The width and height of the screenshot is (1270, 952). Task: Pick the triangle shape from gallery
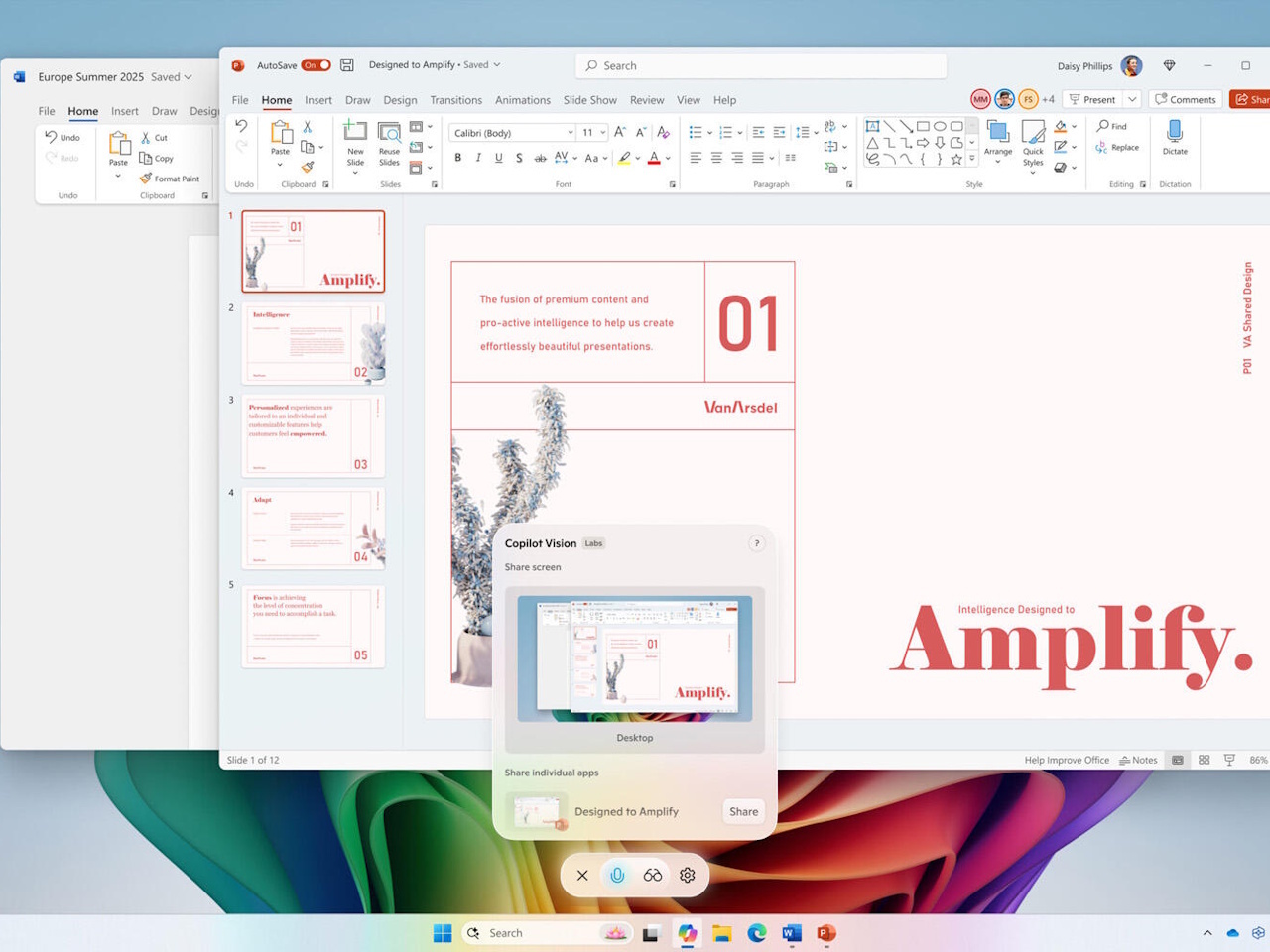coord(872,143)
